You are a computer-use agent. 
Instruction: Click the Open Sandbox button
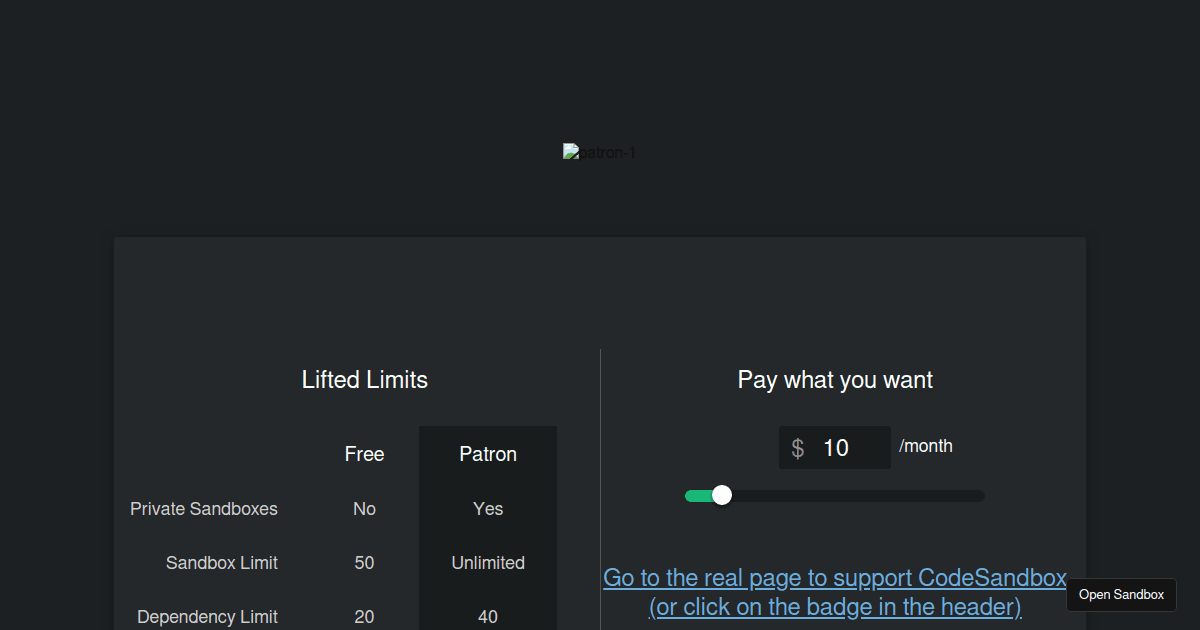click(x=1121, y=594)
